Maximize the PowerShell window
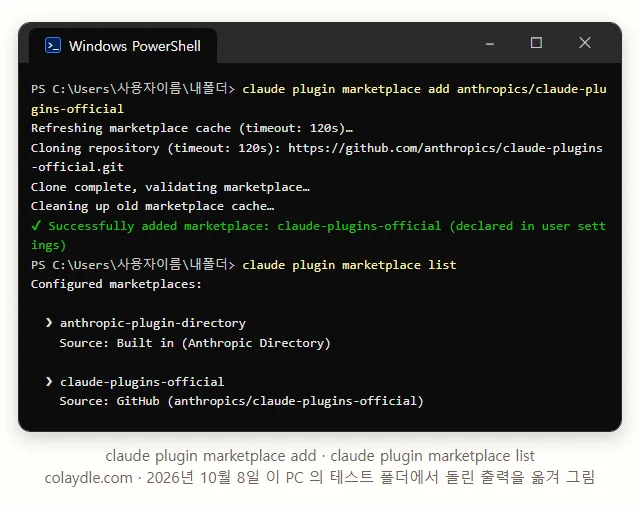This screenshot has height=507, width=640. click(x=536, y=43)
